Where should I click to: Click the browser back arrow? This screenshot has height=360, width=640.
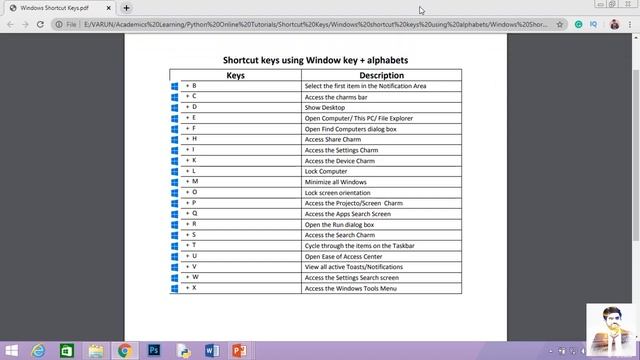pos(11,24)
